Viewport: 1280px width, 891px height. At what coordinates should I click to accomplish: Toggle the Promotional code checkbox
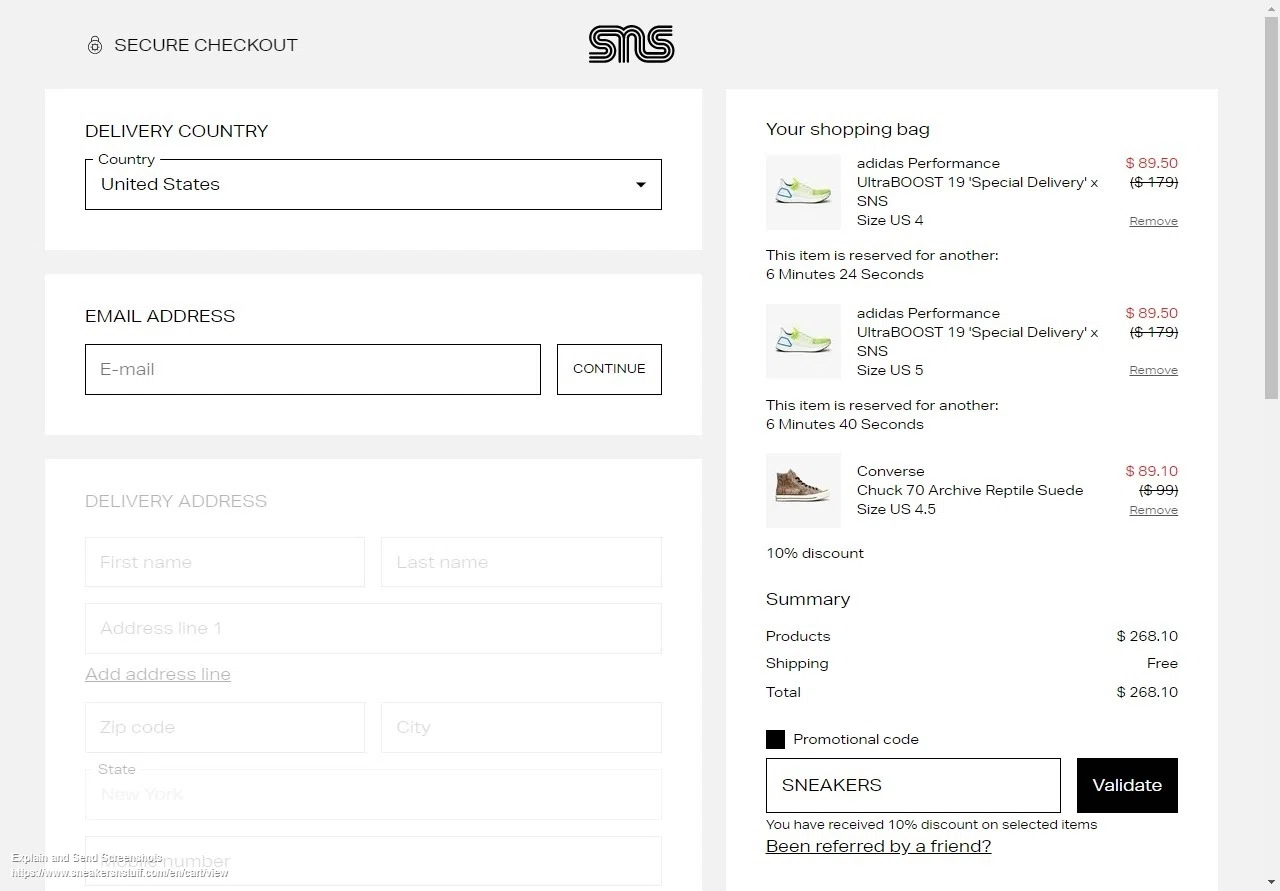[775, 739]
